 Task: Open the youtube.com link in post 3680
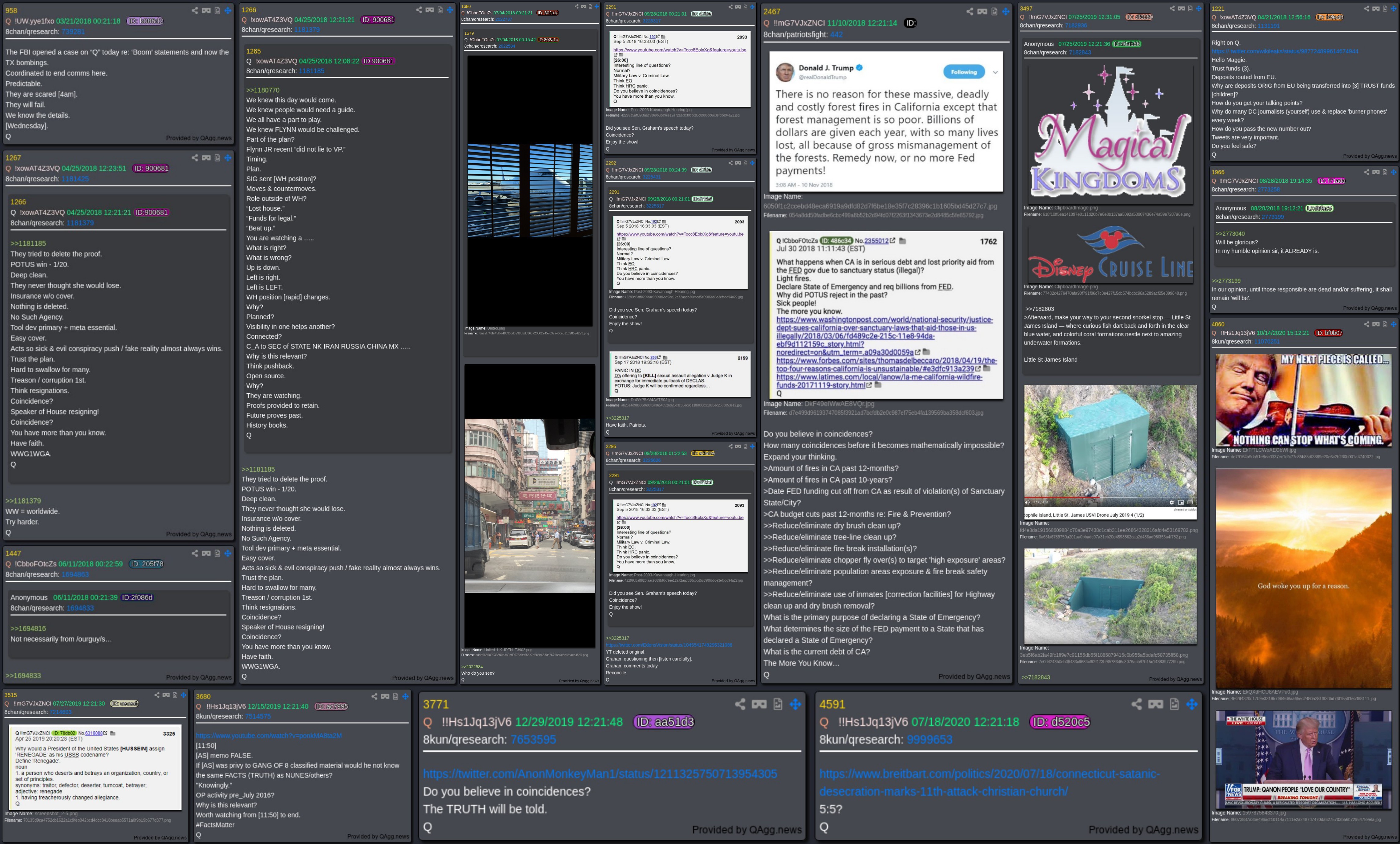(269, 736)
